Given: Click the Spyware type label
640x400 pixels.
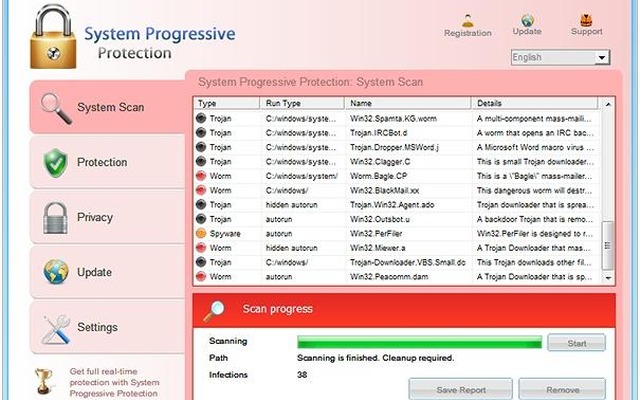Looking at the screenshot, I should (225, 233).
